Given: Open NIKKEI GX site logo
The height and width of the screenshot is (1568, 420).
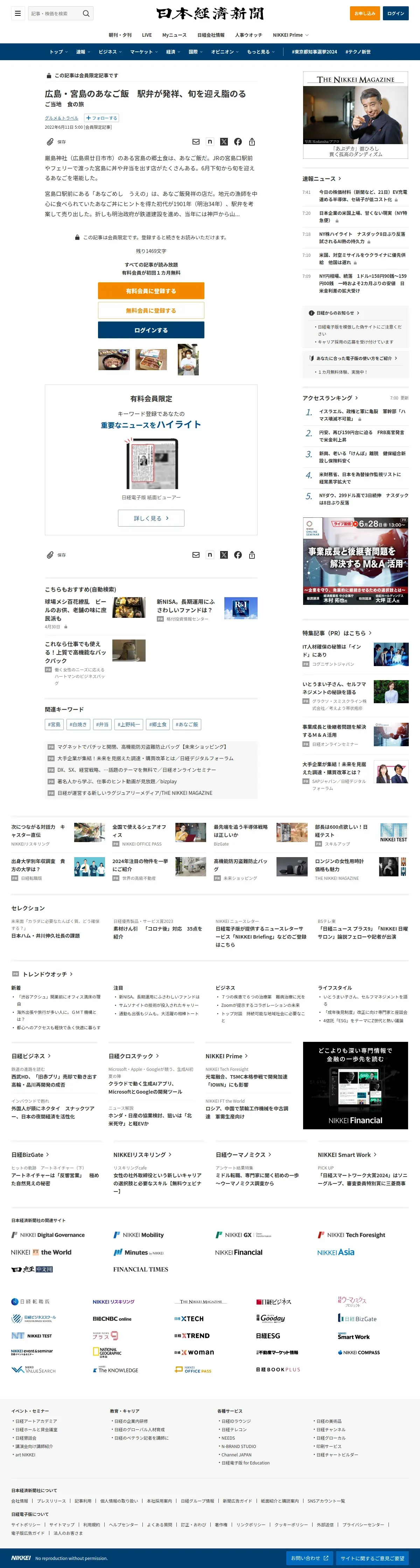Looking at the screenshot, I should pyautogui.click(x=244, y=1235).
